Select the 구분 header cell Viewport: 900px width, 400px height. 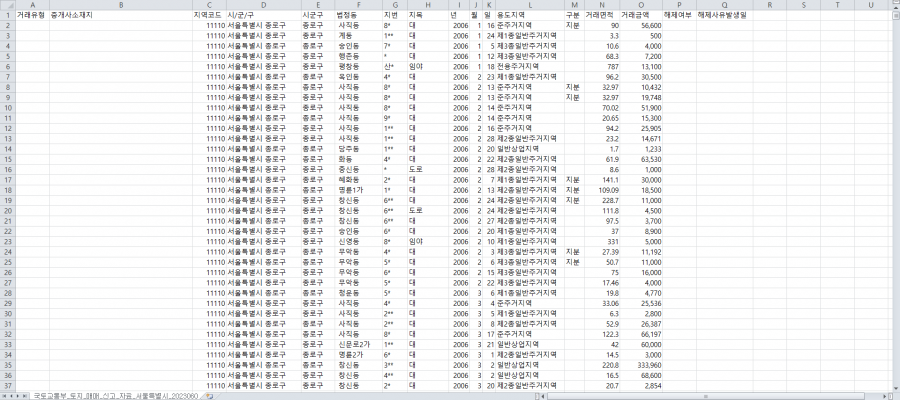574,15
